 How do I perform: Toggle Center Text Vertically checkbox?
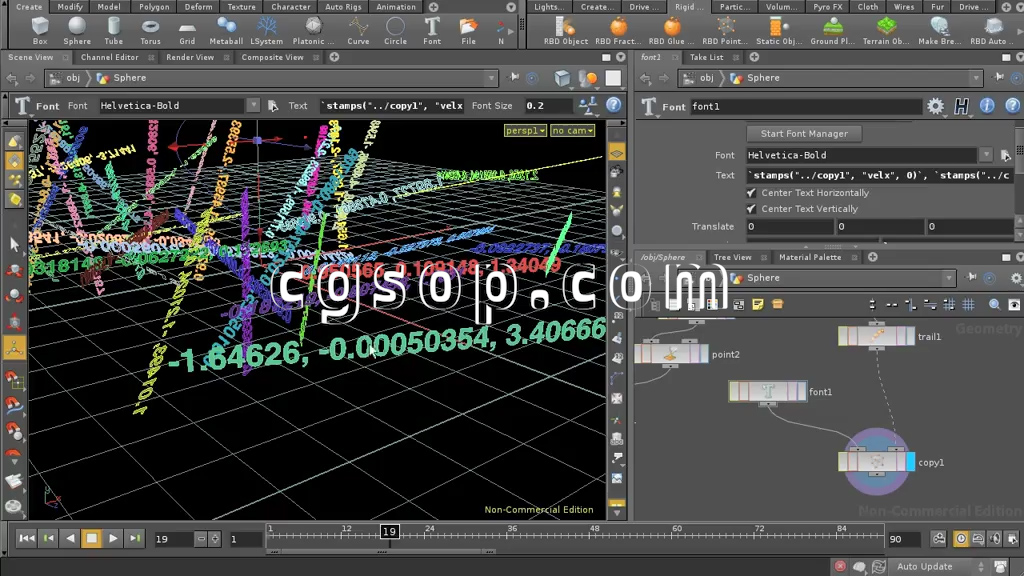click(x=752, y=209)
